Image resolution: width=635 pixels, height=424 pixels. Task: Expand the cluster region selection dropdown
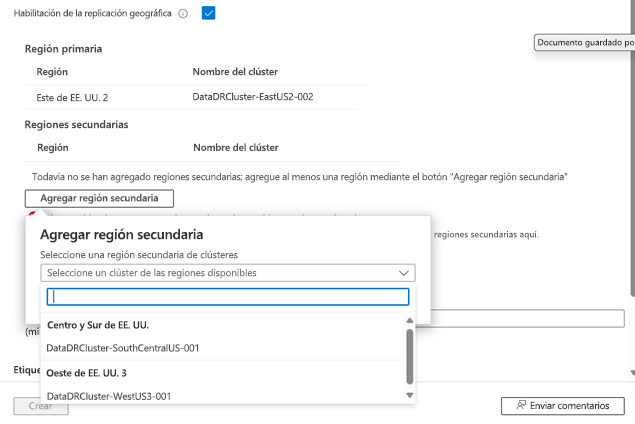[x=228, y=273]
